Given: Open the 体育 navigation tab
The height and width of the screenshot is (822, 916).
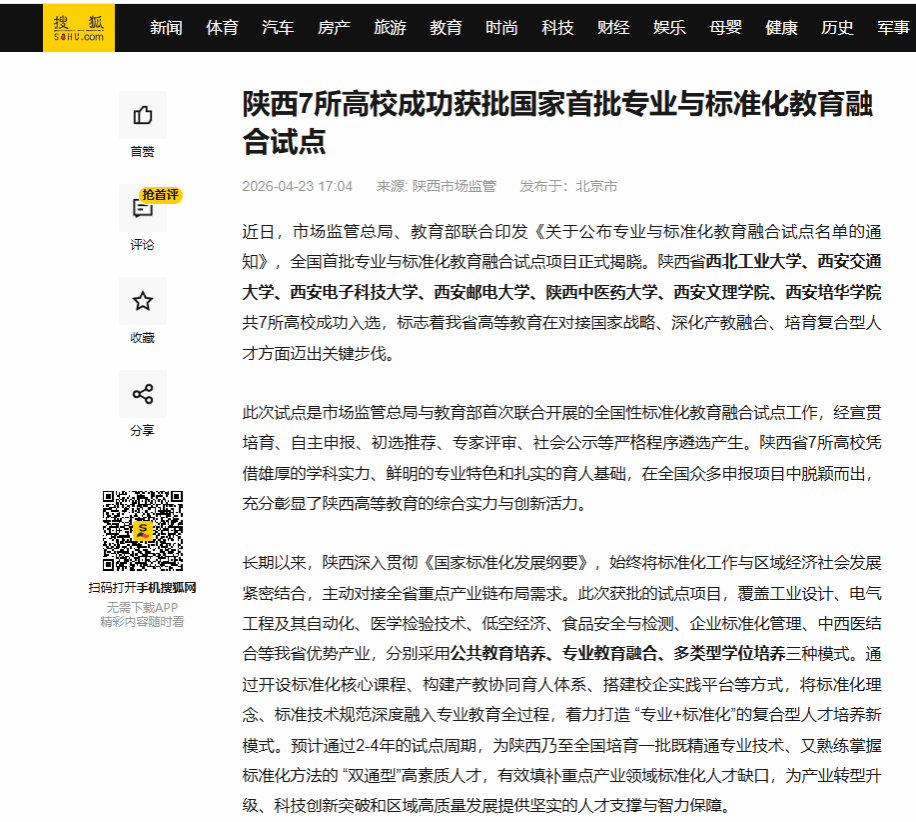Looking at the screenshot, I should [x=222, y=27].
